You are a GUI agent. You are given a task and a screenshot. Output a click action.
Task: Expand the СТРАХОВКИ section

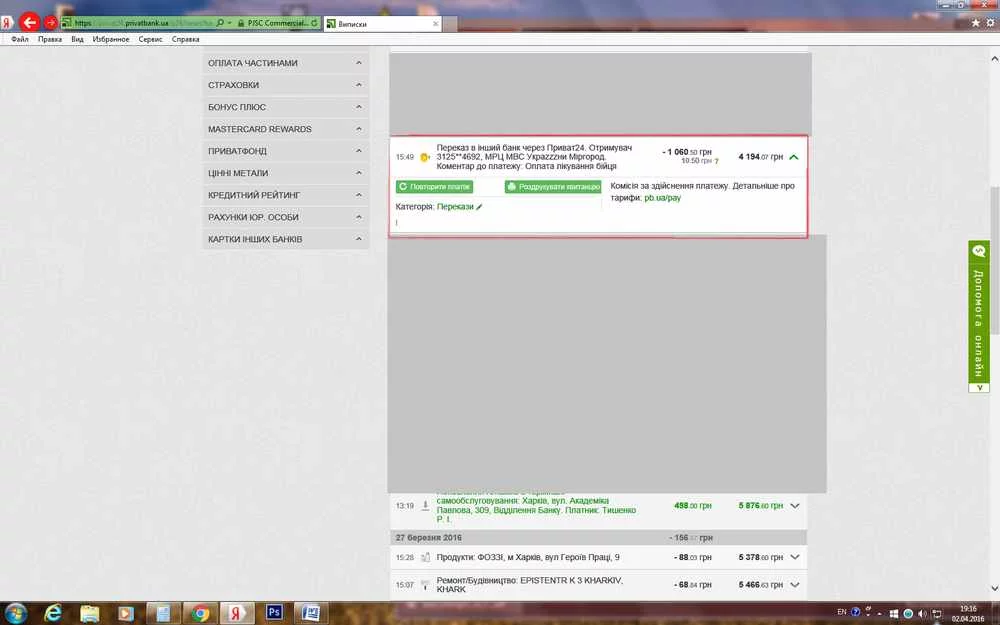point(286,85)
